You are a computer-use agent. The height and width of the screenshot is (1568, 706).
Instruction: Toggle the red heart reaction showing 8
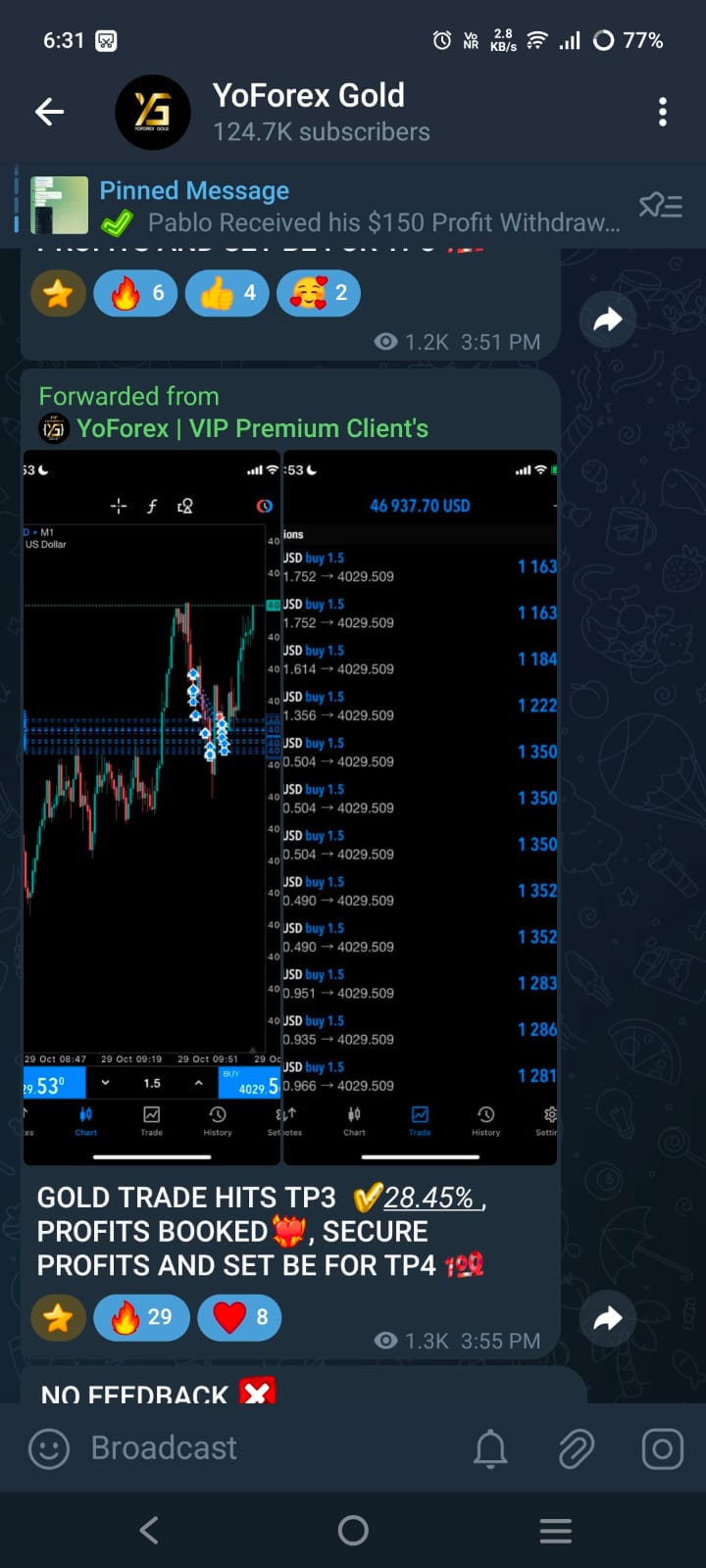click(x=239, y=1317)
